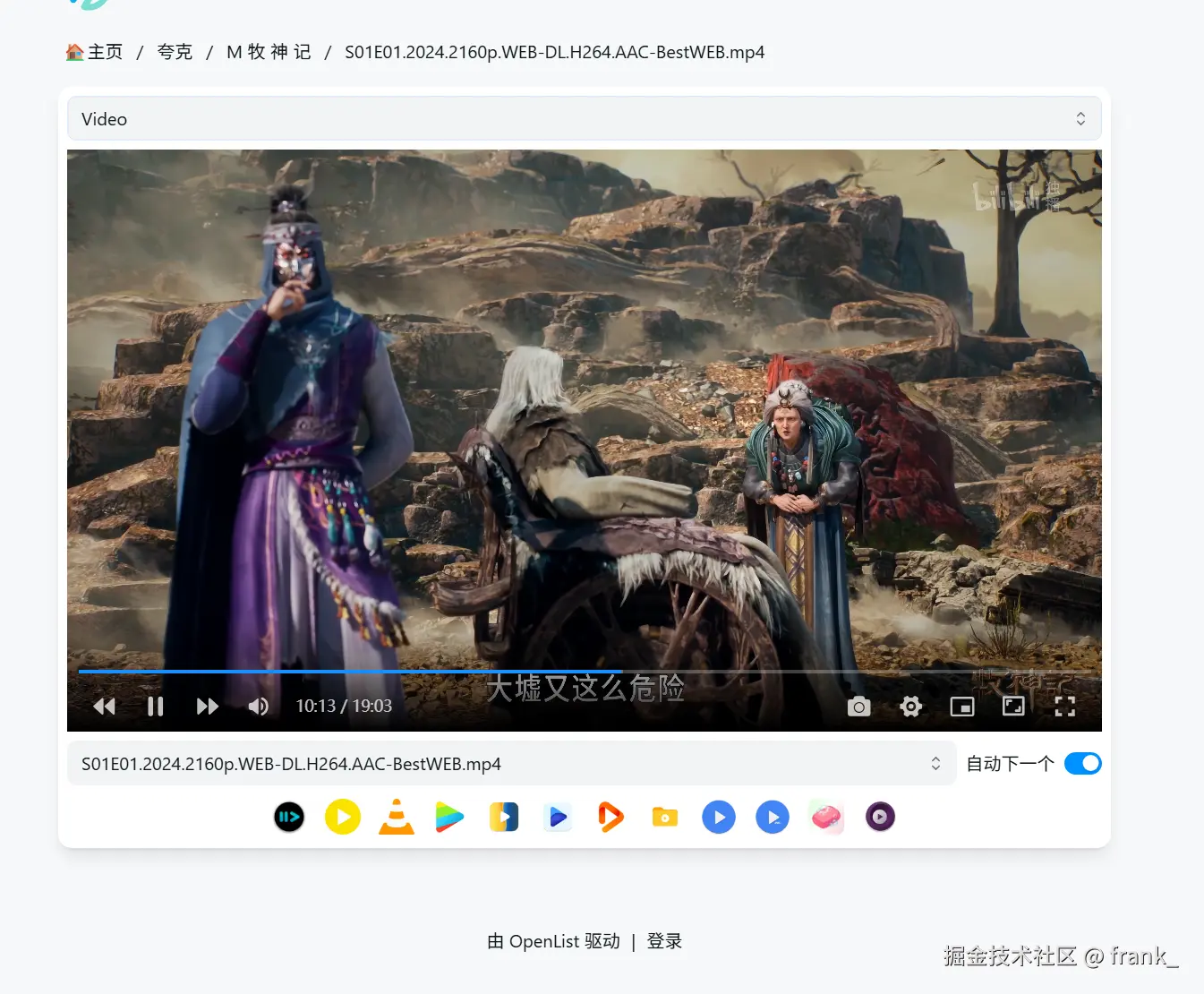Mute the video volume
The image size is (1204, 994).
(x=258, y=707)
